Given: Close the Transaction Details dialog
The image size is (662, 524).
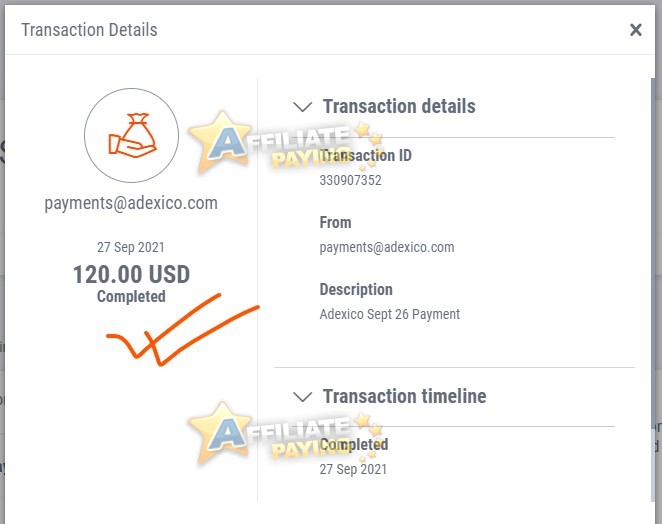Looking at the screenshot, I should [x=635, y=30].
